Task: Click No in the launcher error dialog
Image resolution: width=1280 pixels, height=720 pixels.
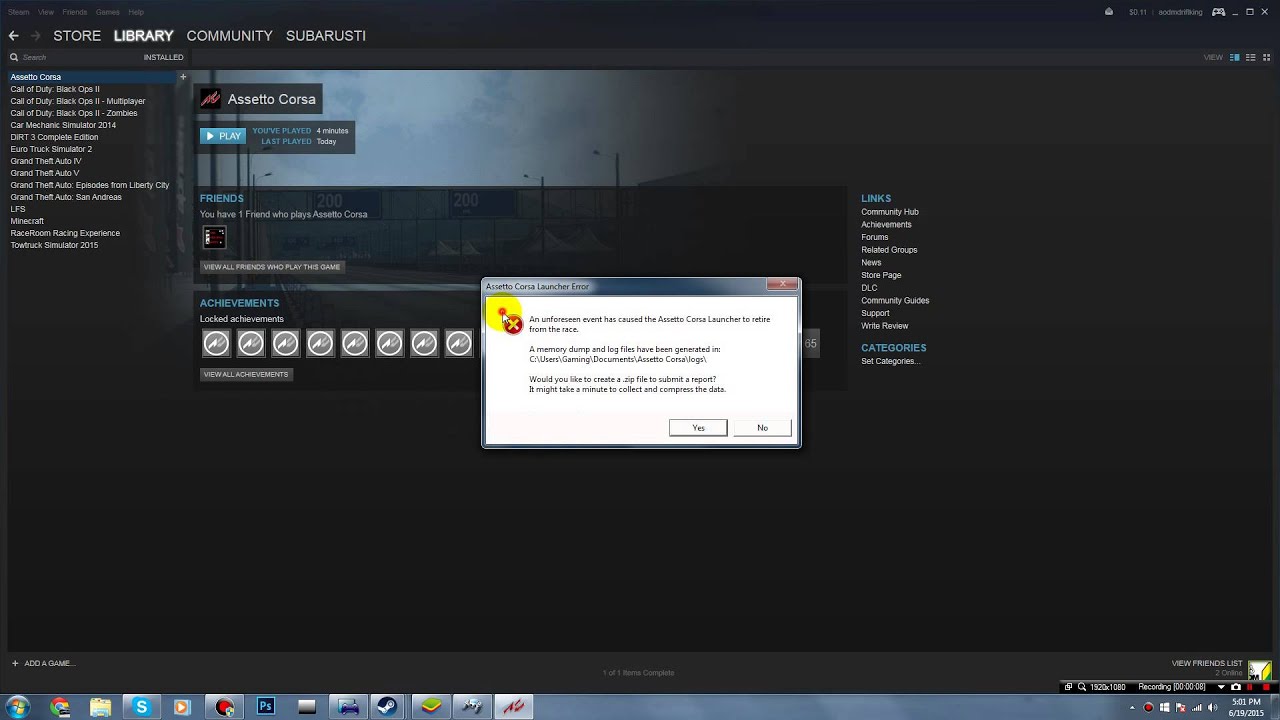Action: 762,428
